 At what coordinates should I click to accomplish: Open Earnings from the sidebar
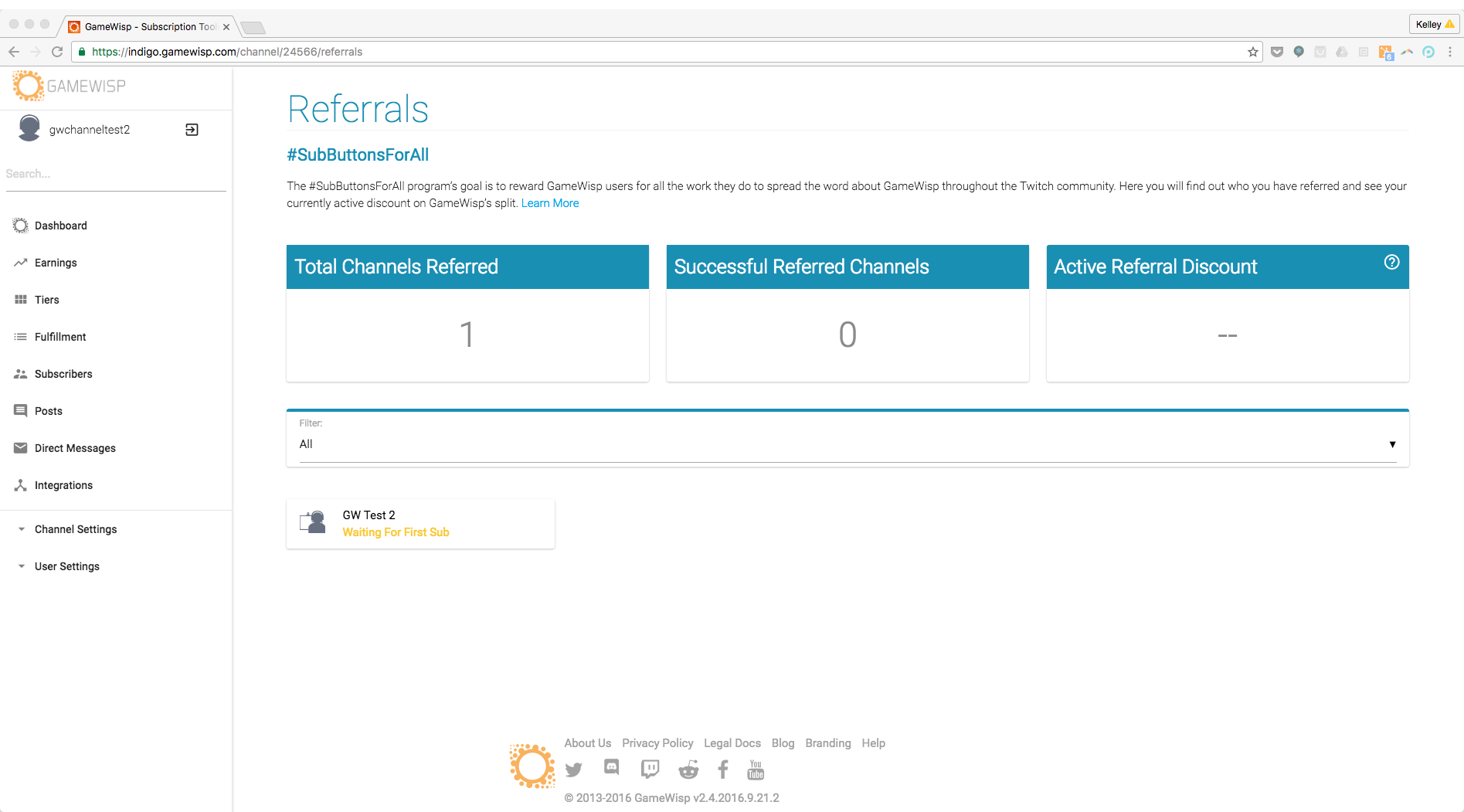pyautogui.click(x=56, y=263)
